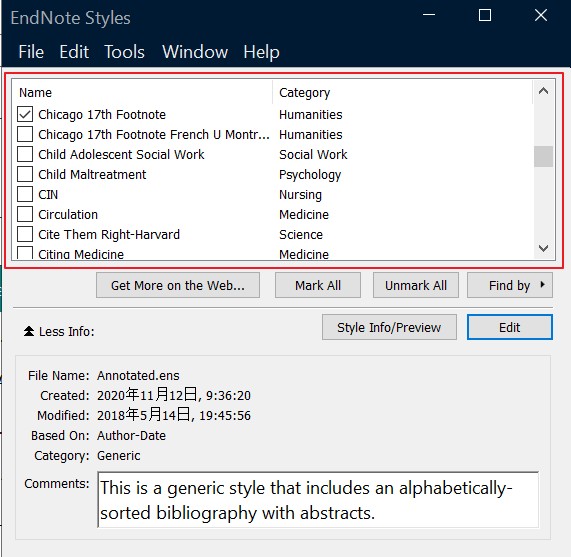The image size is (571, 557).
Task: Click the Social Work category cell
Action: (x=313, y=155)
